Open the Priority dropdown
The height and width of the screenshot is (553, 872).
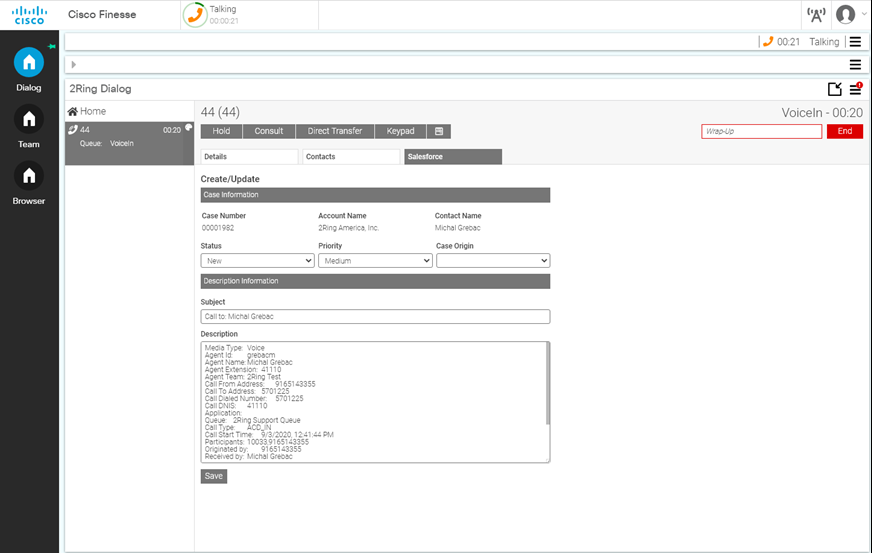(x=375, y=261)
